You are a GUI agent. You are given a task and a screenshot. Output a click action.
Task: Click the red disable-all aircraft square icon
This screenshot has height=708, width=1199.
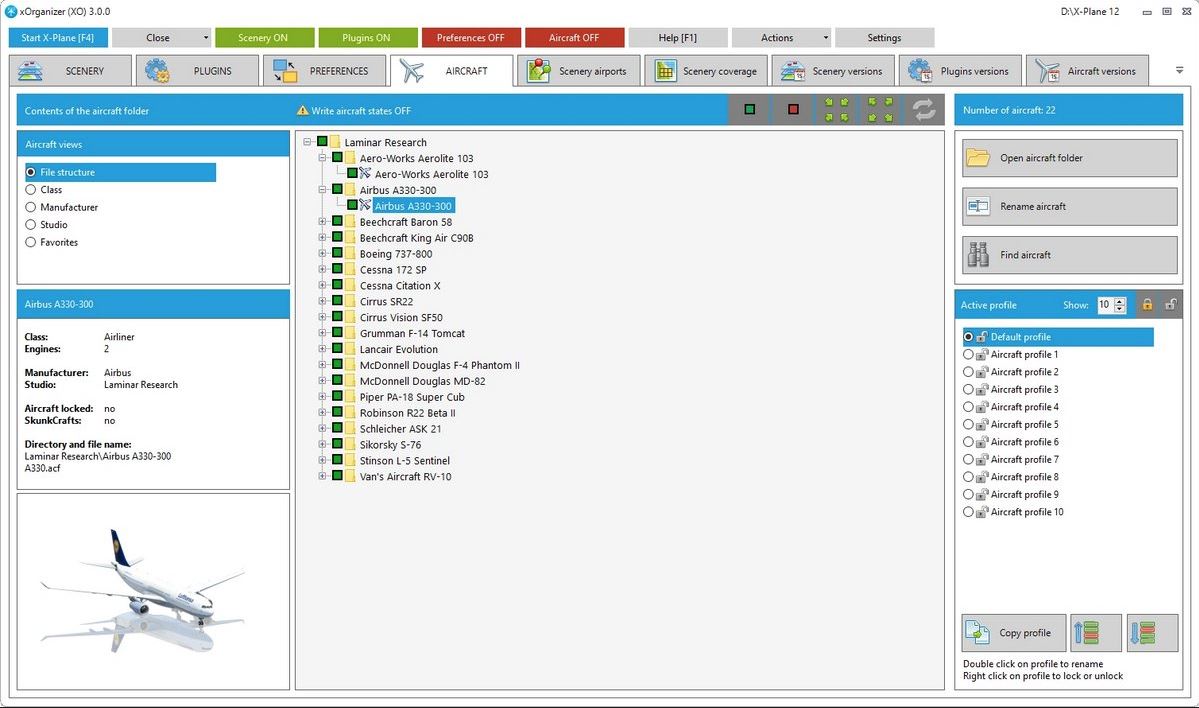coord(793,109)
